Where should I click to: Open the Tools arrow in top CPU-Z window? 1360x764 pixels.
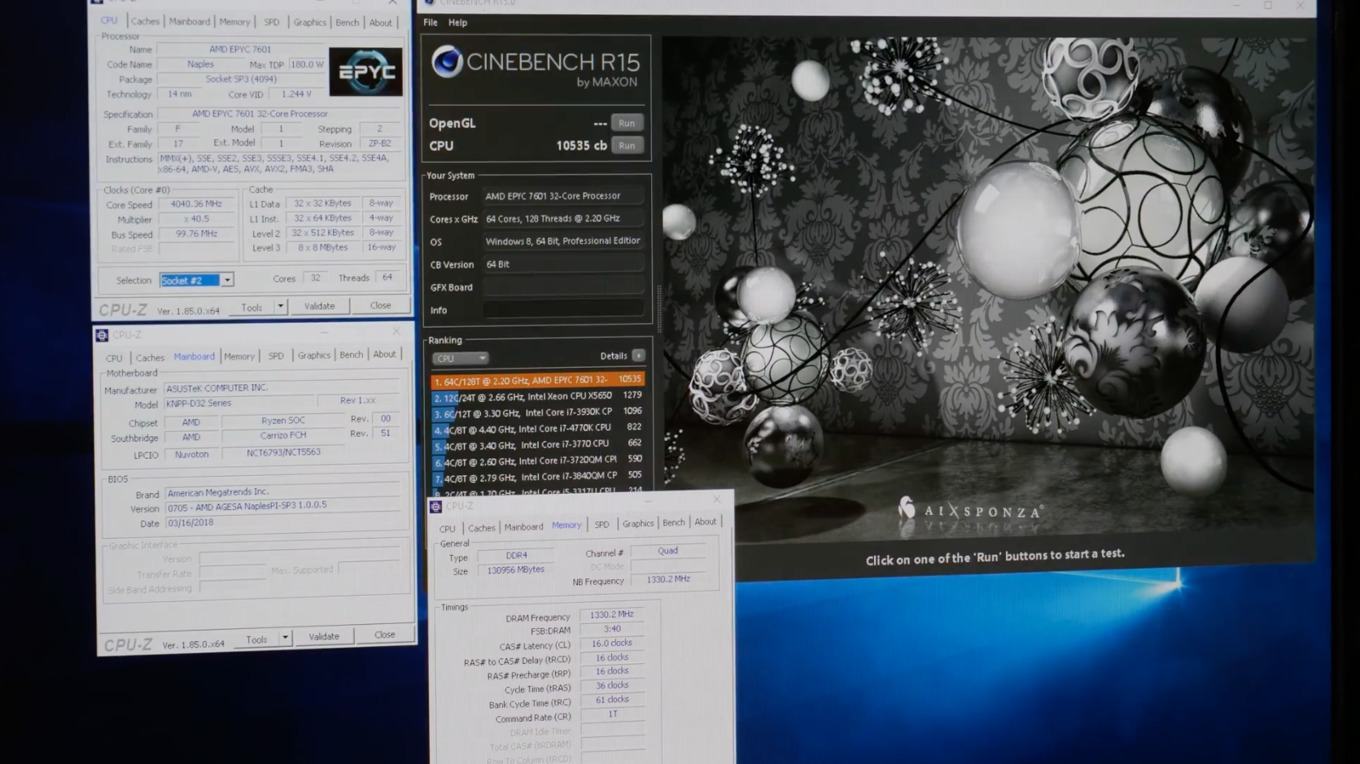pyautogui.click(x=280, y=307)
